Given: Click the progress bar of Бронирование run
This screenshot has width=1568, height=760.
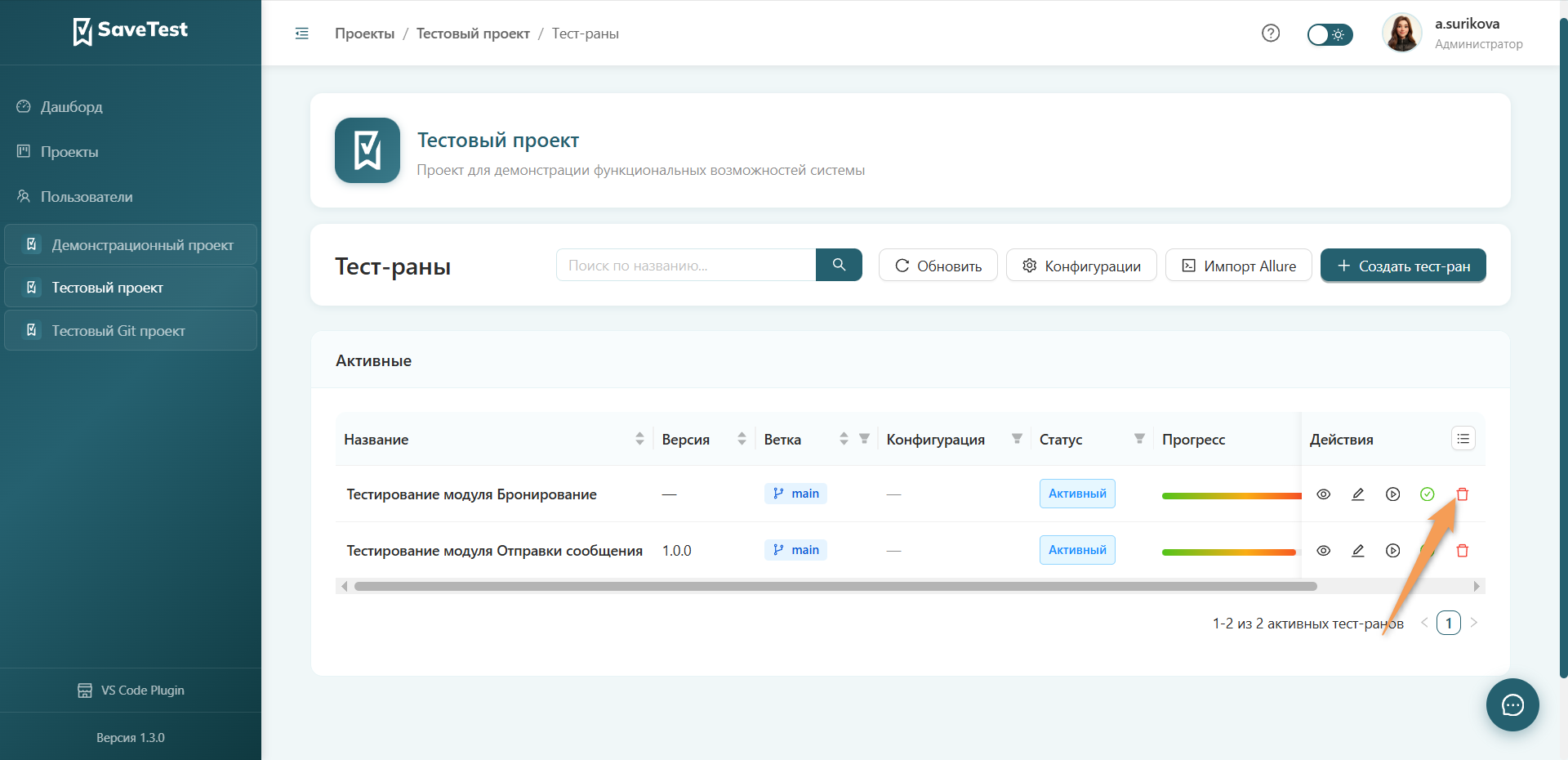Looking at the screenshot, I should (1232, 495).
